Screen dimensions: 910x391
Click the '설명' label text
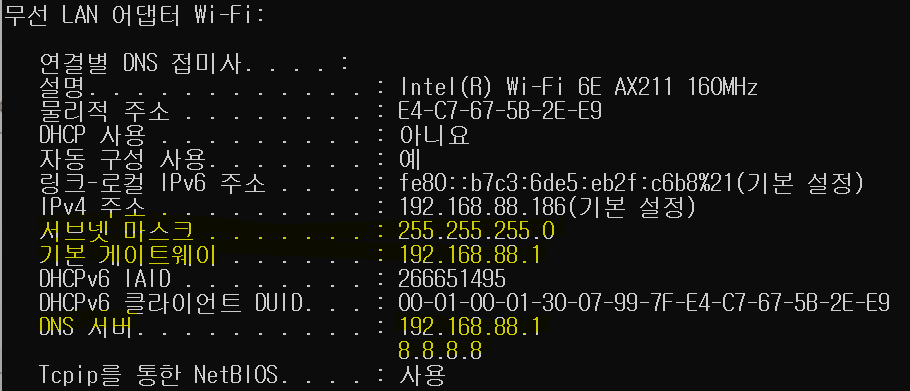pyautogui.click(x=62, y=88)
